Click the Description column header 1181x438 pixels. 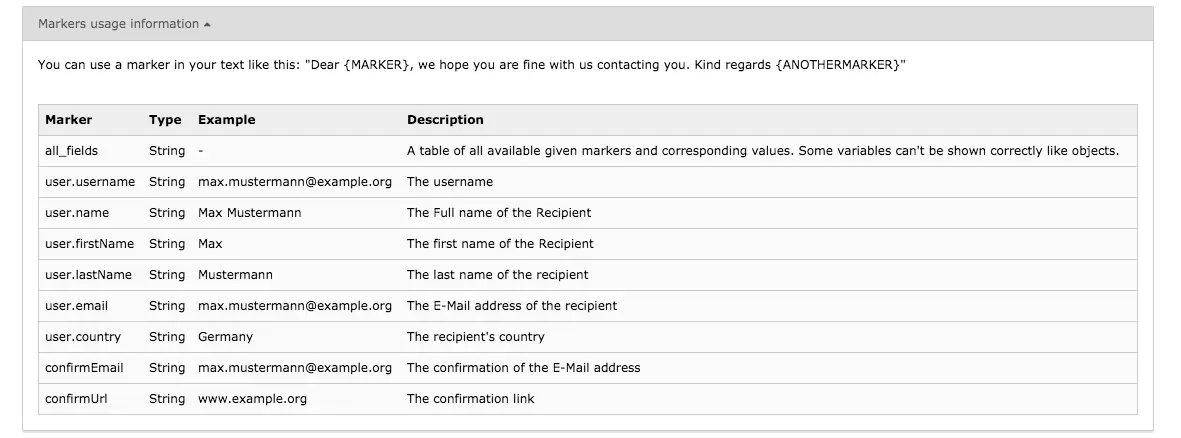tap(445, 120)
